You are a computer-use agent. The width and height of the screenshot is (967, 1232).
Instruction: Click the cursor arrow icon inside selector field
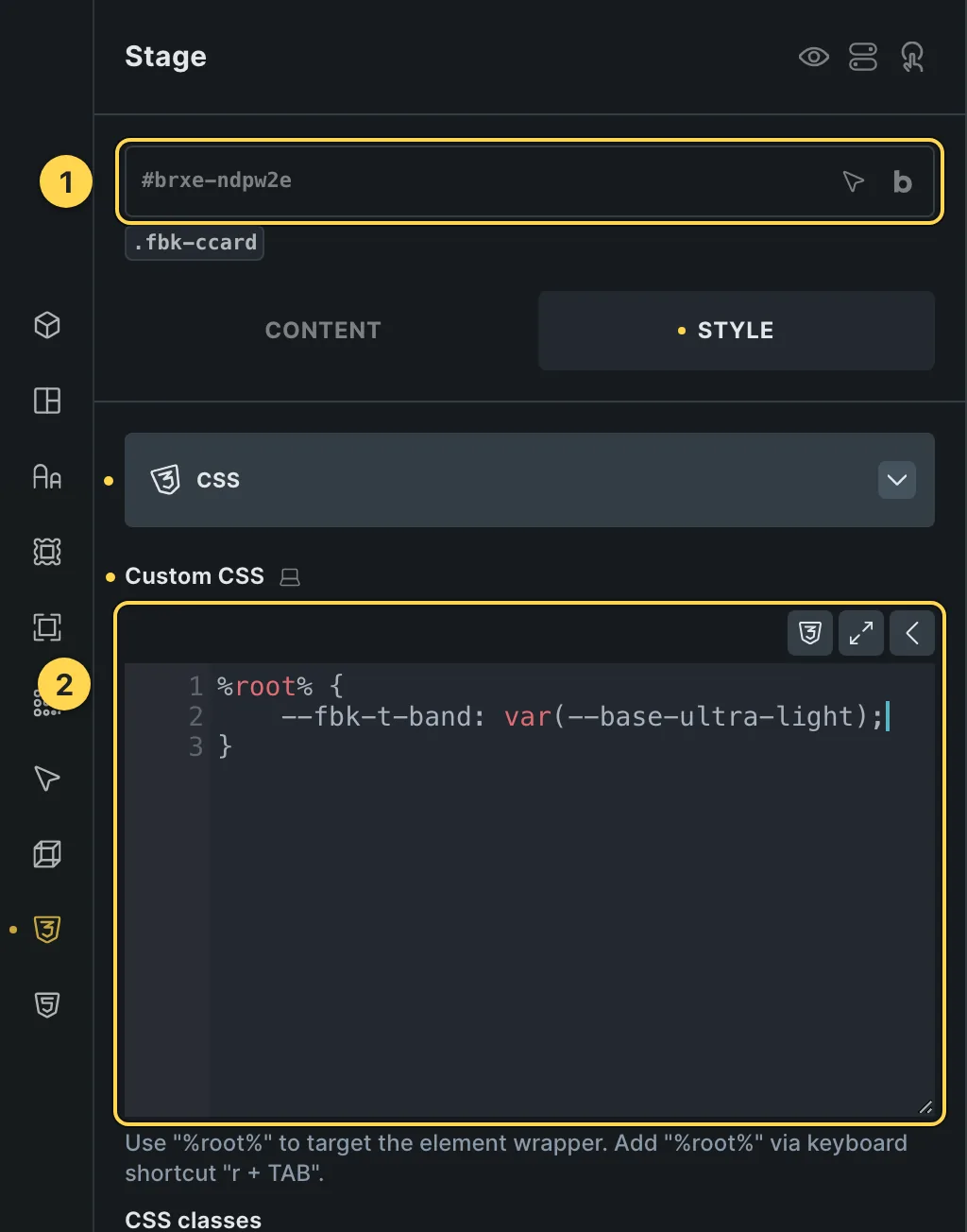pos(854,181)
